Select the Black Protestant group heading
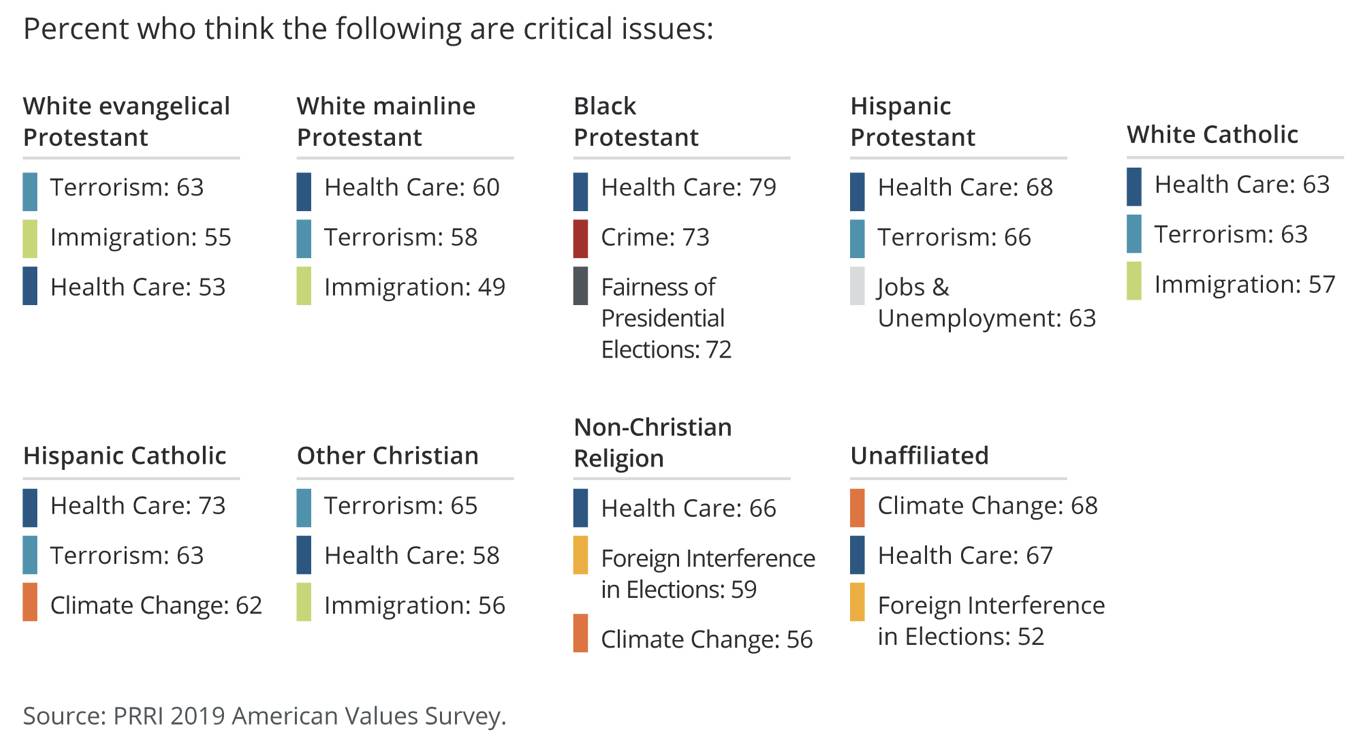This screenshot has height=740, width=1356. point(636,121)
